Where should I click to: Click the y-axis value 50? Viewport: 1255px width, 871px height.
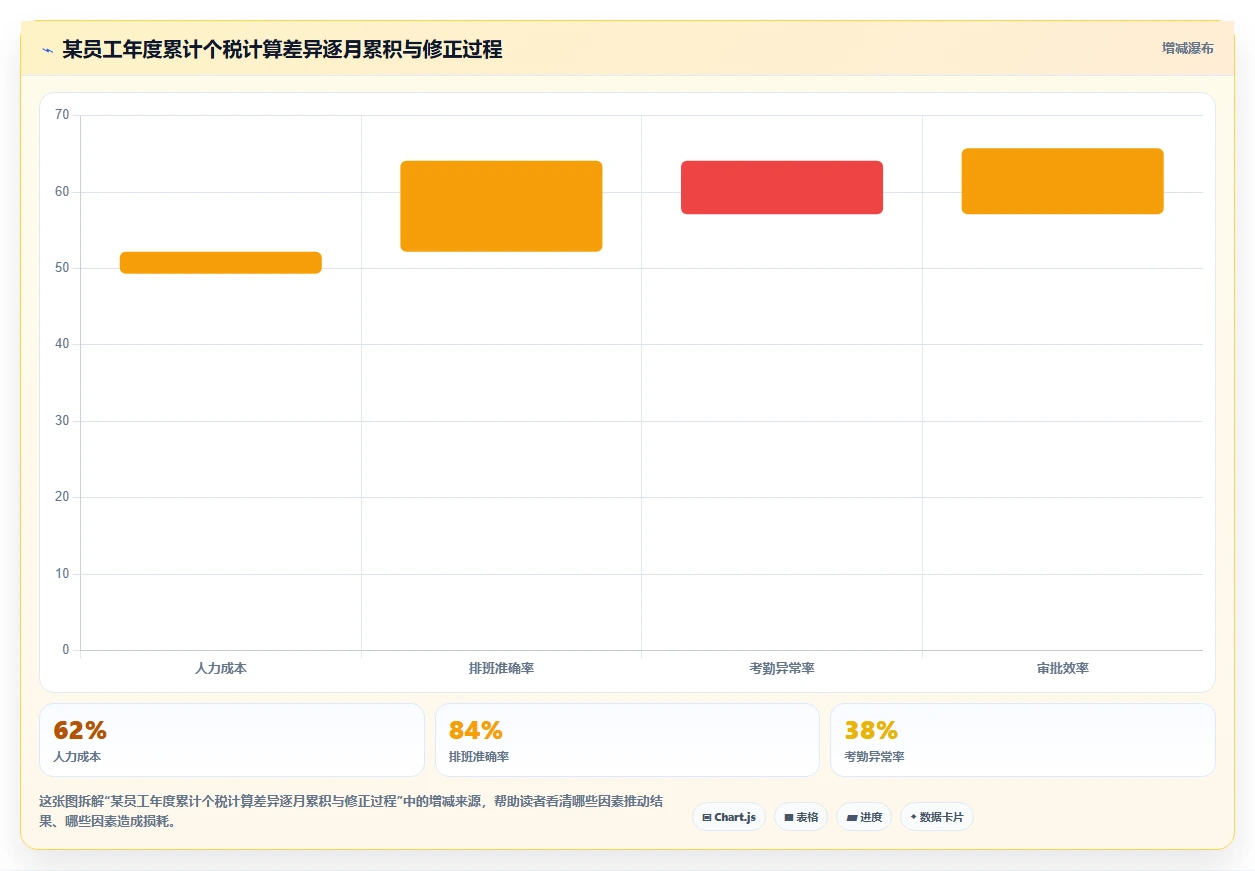click(62, 268)
